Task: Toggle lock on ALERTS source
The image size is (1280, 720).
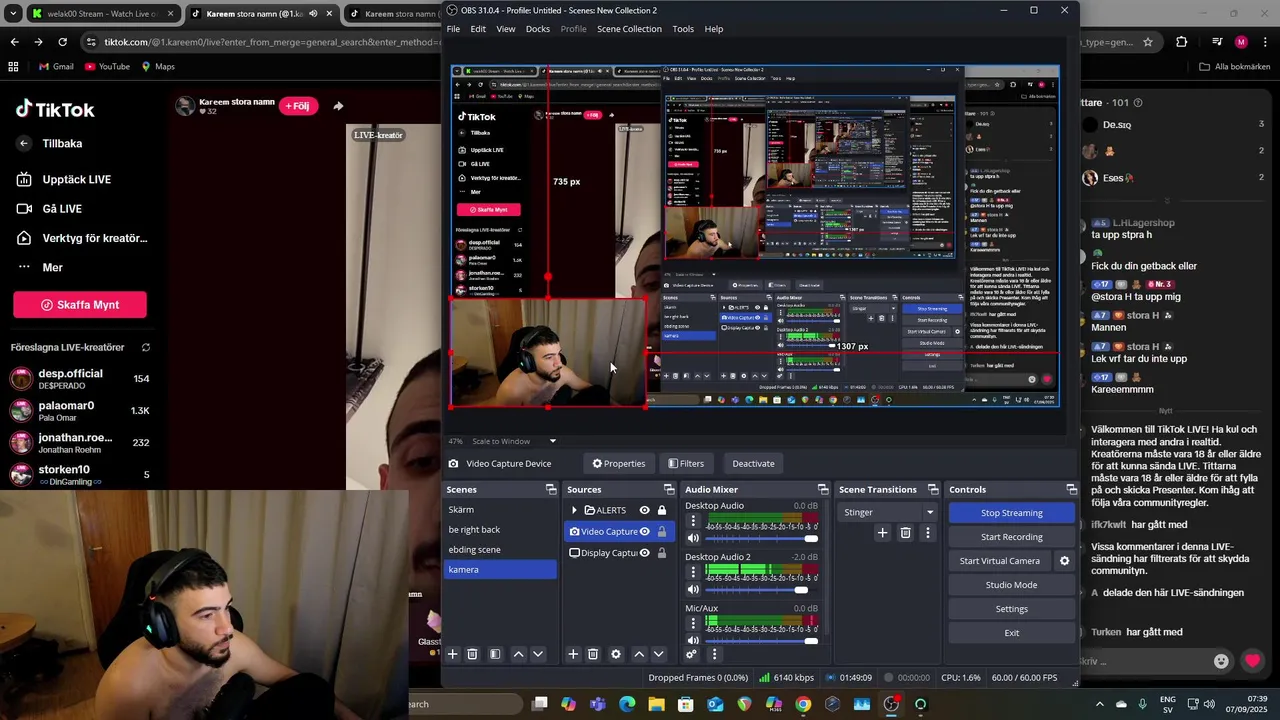Action: point(661,510)
